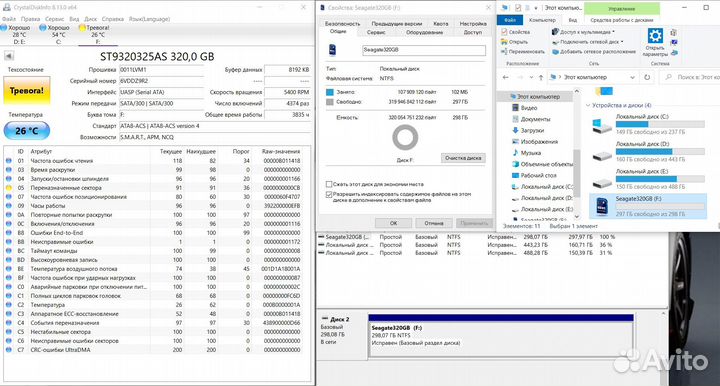This screenshot has width=720, height=386.
Task: Toggle Сжать этот диск для экономии места checkbox
Action: point(329,184)
